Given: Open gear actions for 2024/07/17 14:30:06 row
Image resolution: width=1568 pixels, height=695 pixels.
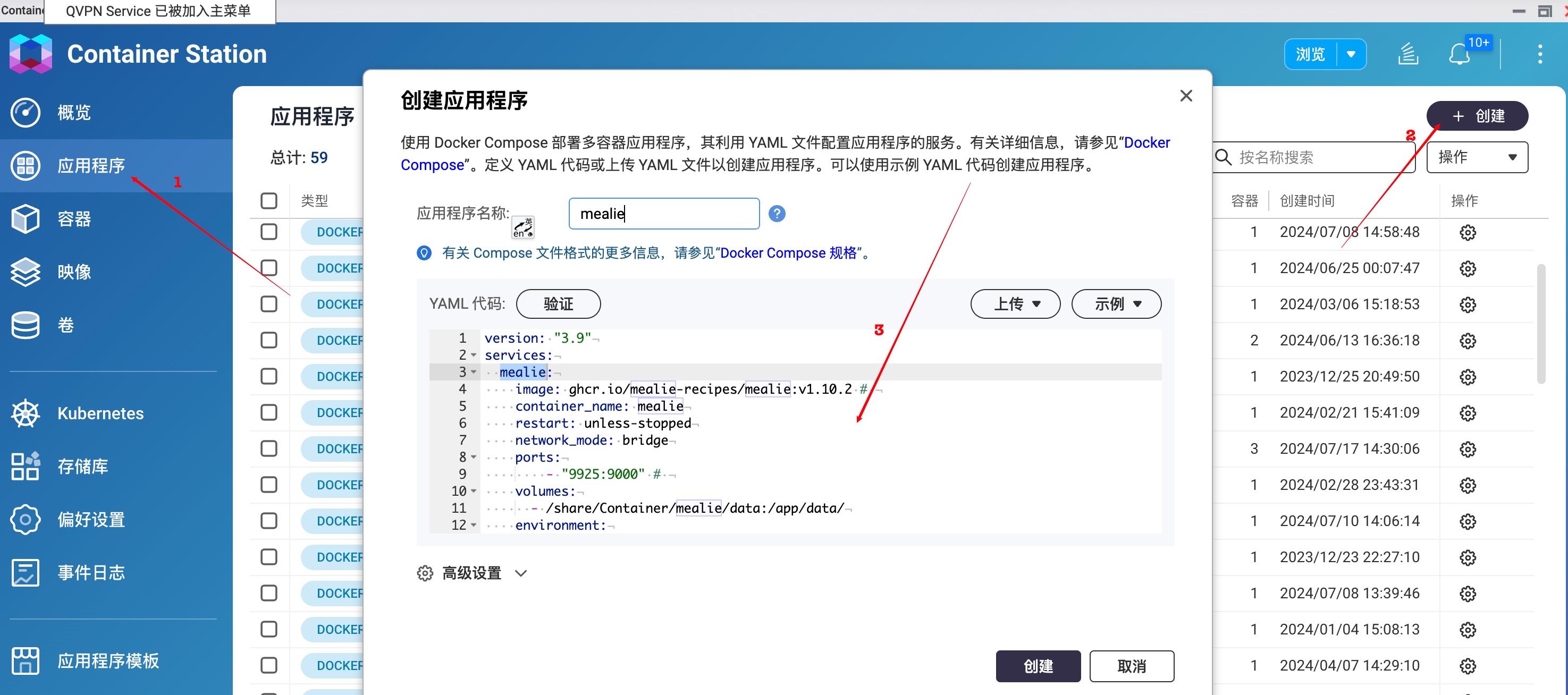Looking at the screenshot, I should [1468, 449].
